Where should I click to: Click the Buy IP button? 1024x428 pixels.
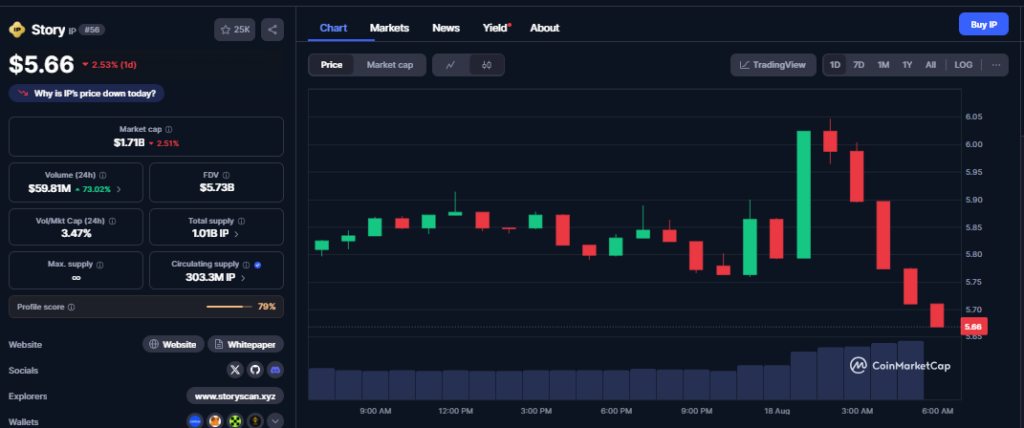984,24
